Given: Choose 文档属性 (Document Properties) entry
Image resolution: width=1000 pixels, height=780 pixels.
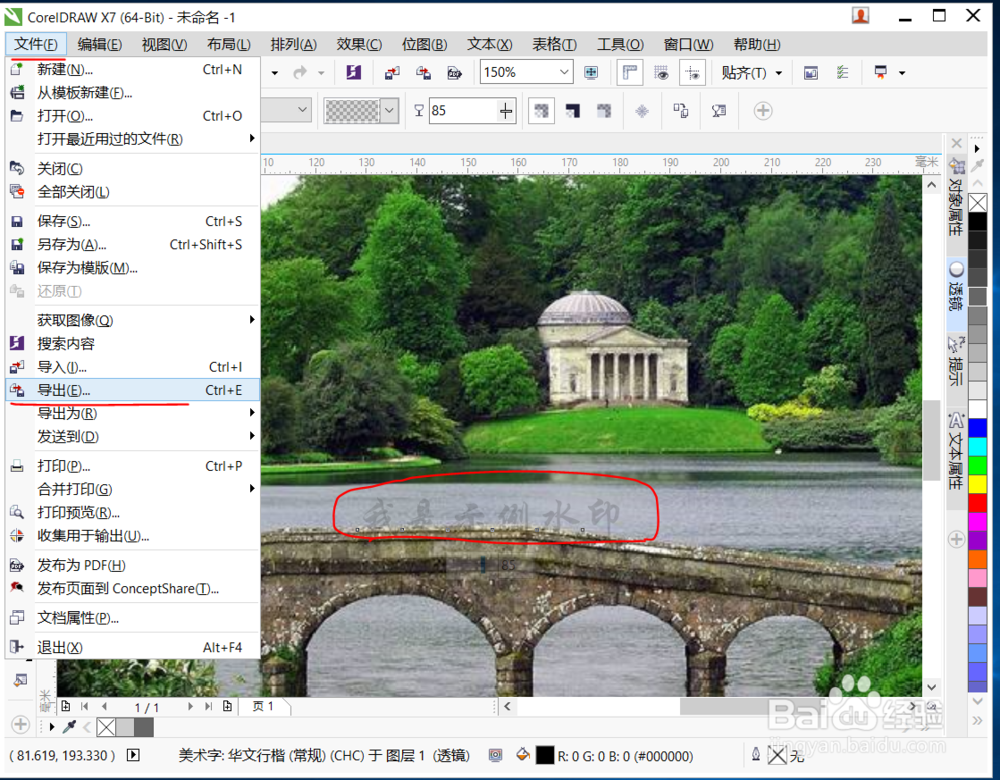Looking at the screenshot, I should coord(133,617).
